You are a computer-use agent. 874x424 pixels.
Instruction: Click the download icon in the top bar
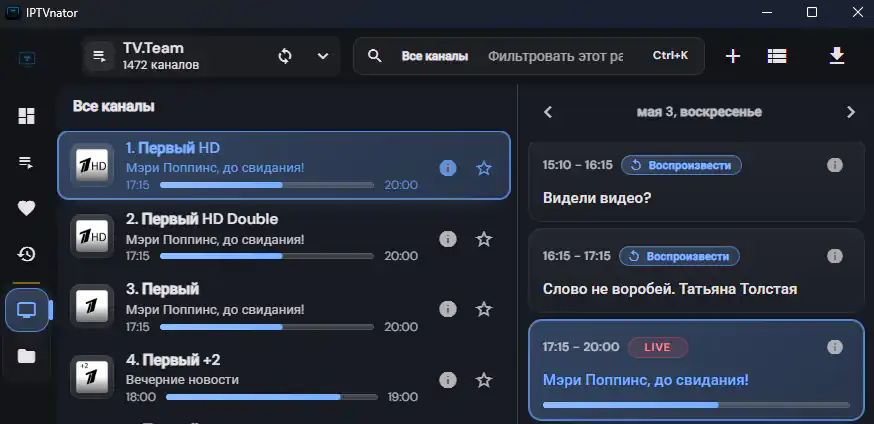(837, 56)
